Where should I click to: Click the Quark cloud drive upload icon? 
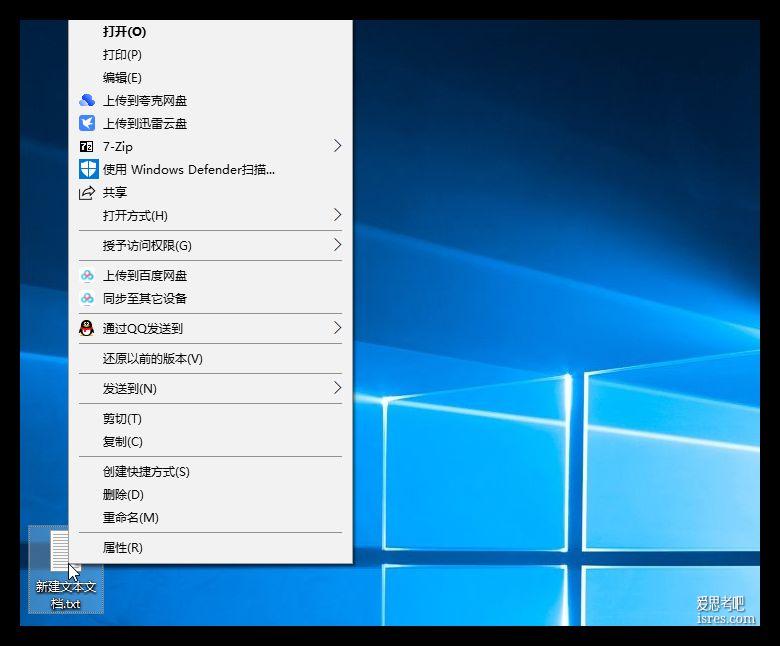coord(87,100)
